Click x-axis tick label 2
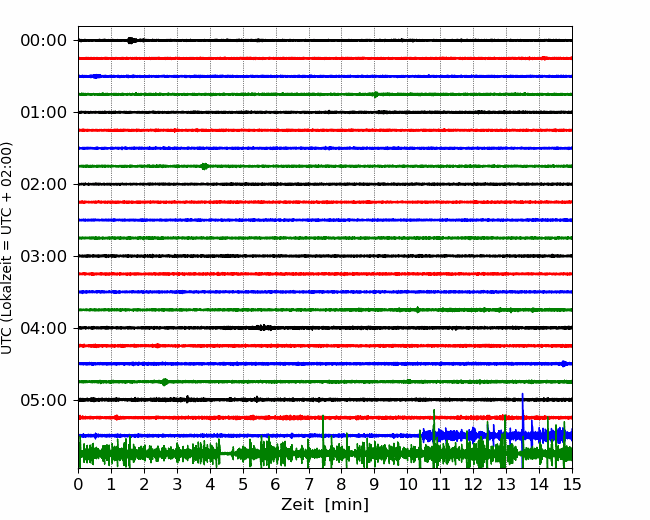This screenshot has width=650, height=520. 144,484
